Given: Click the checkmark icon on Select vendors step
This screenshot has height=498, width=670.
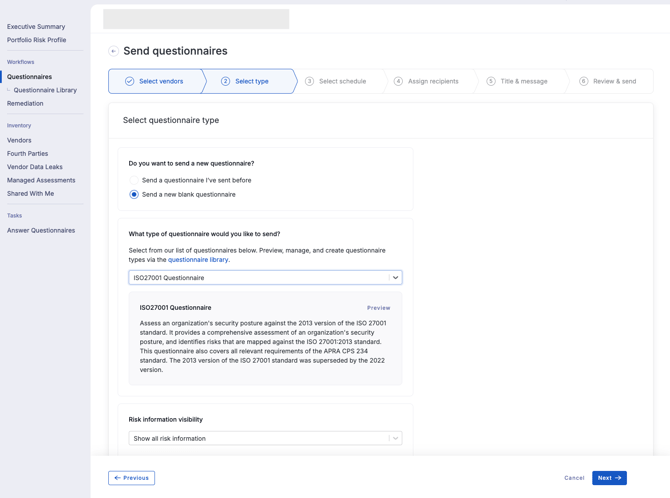Looking at the screenshot, I should 129,81.
